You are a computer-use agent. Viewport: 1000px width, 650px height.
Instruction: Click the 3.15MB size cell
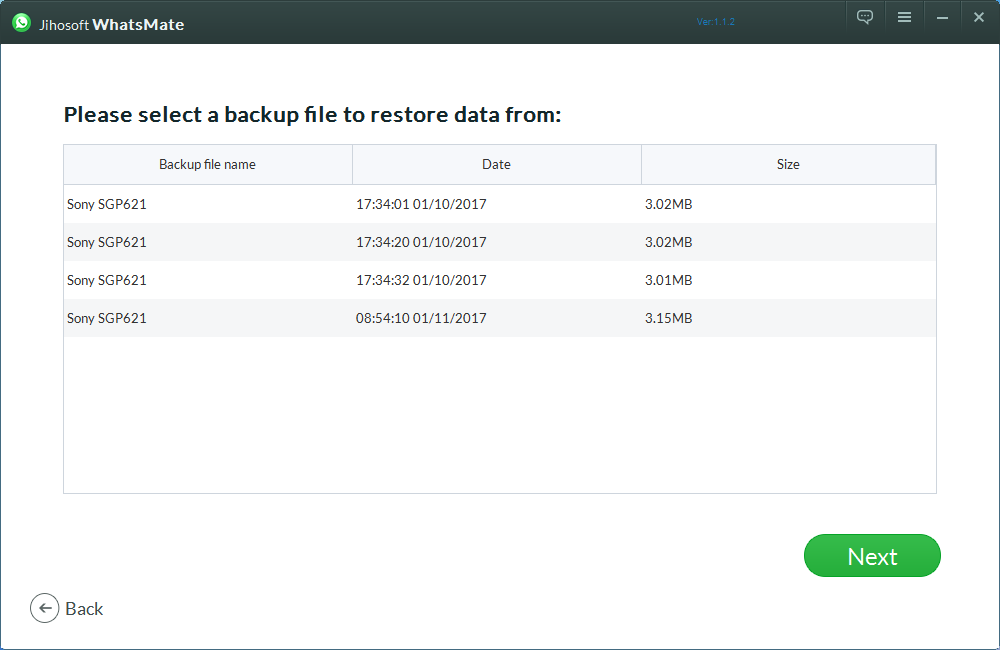668,318
